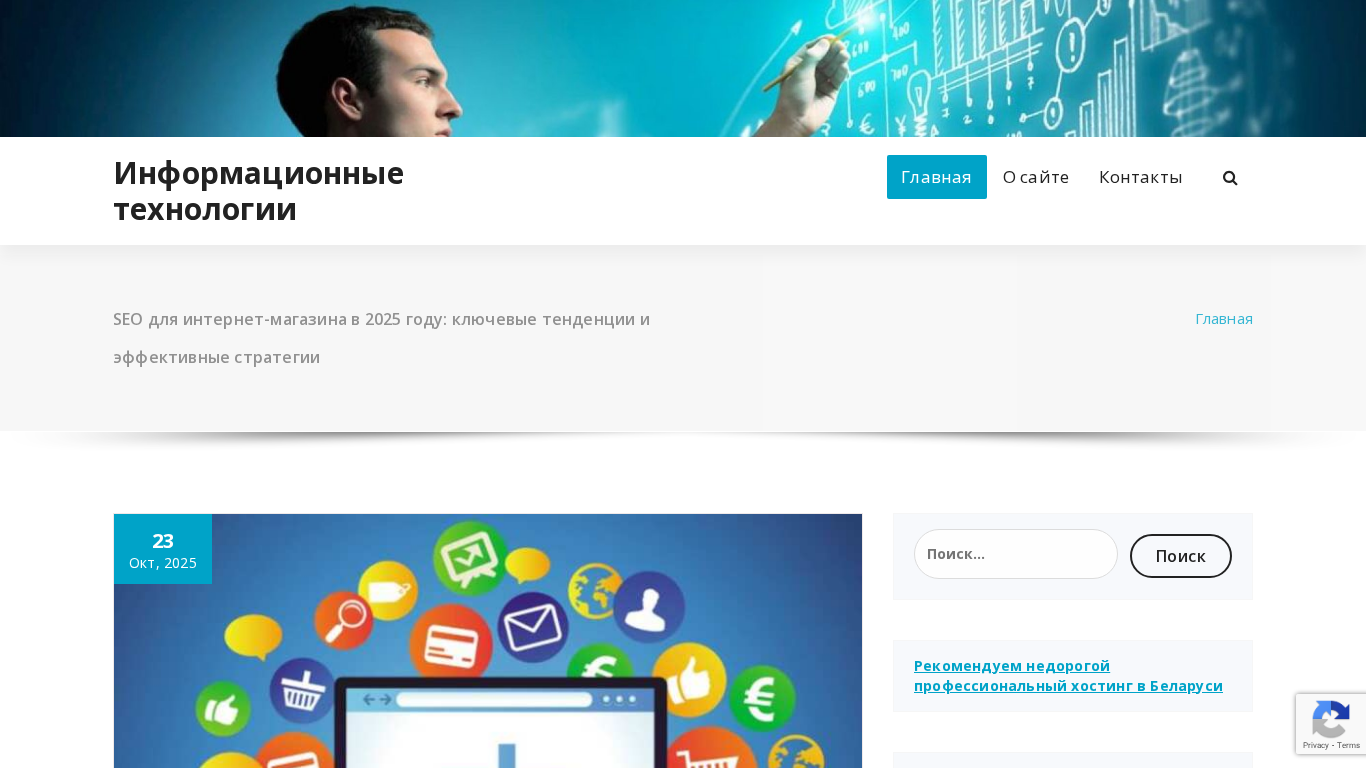Image resolution: width=1366 pixels, height=768 pixels.
Task: Open the reCAPTCHA Privacy link
Action: click(x=1317, y=746)
